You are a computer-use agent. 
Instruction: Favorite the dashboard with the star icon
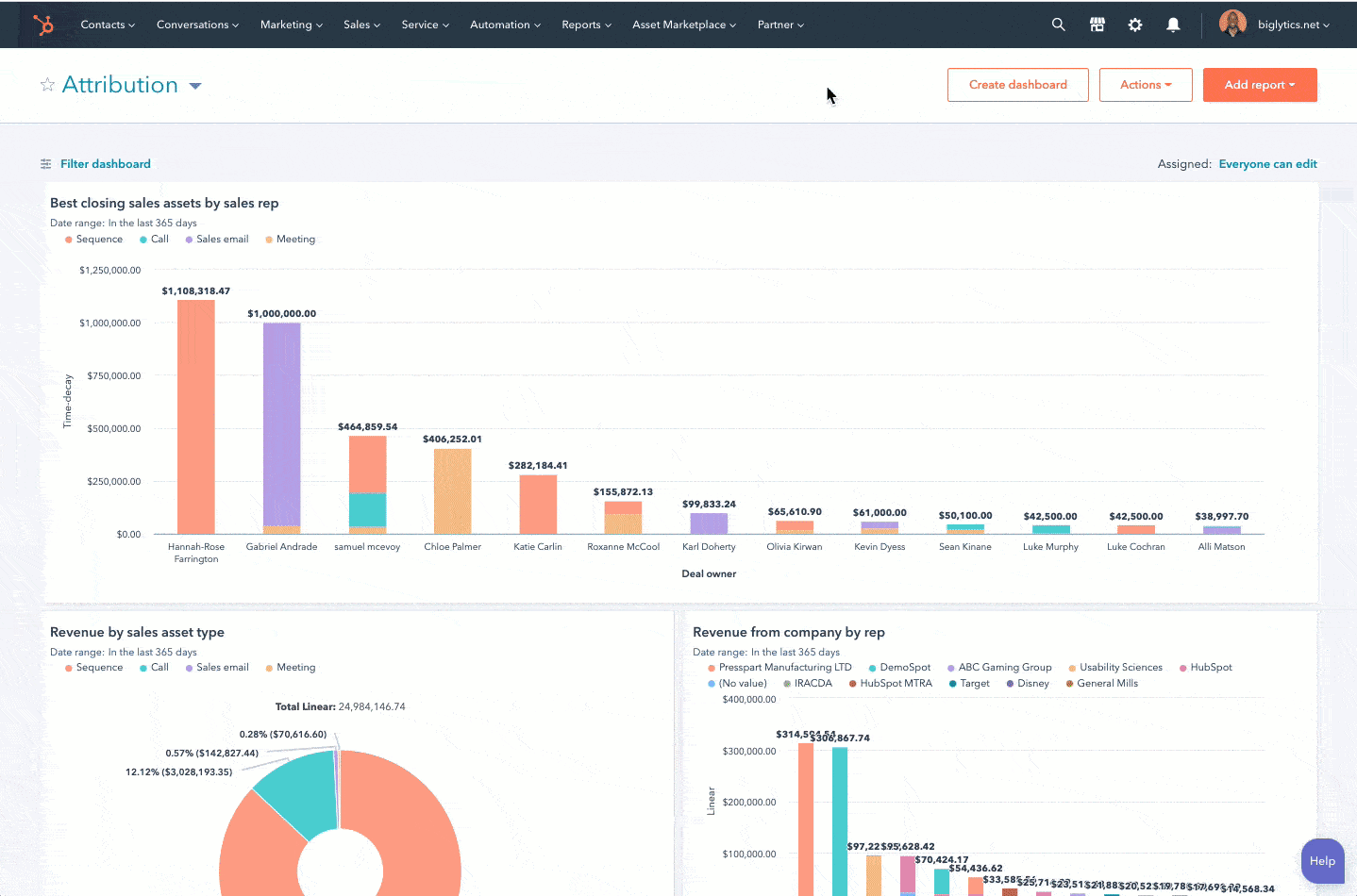(x=47, y=85)
